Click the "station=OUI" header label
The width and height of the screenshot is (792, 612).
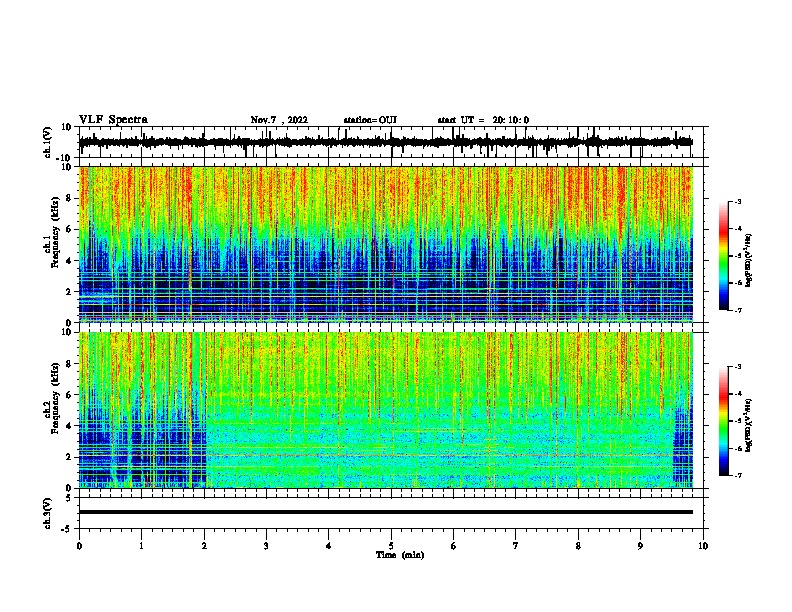370,120
